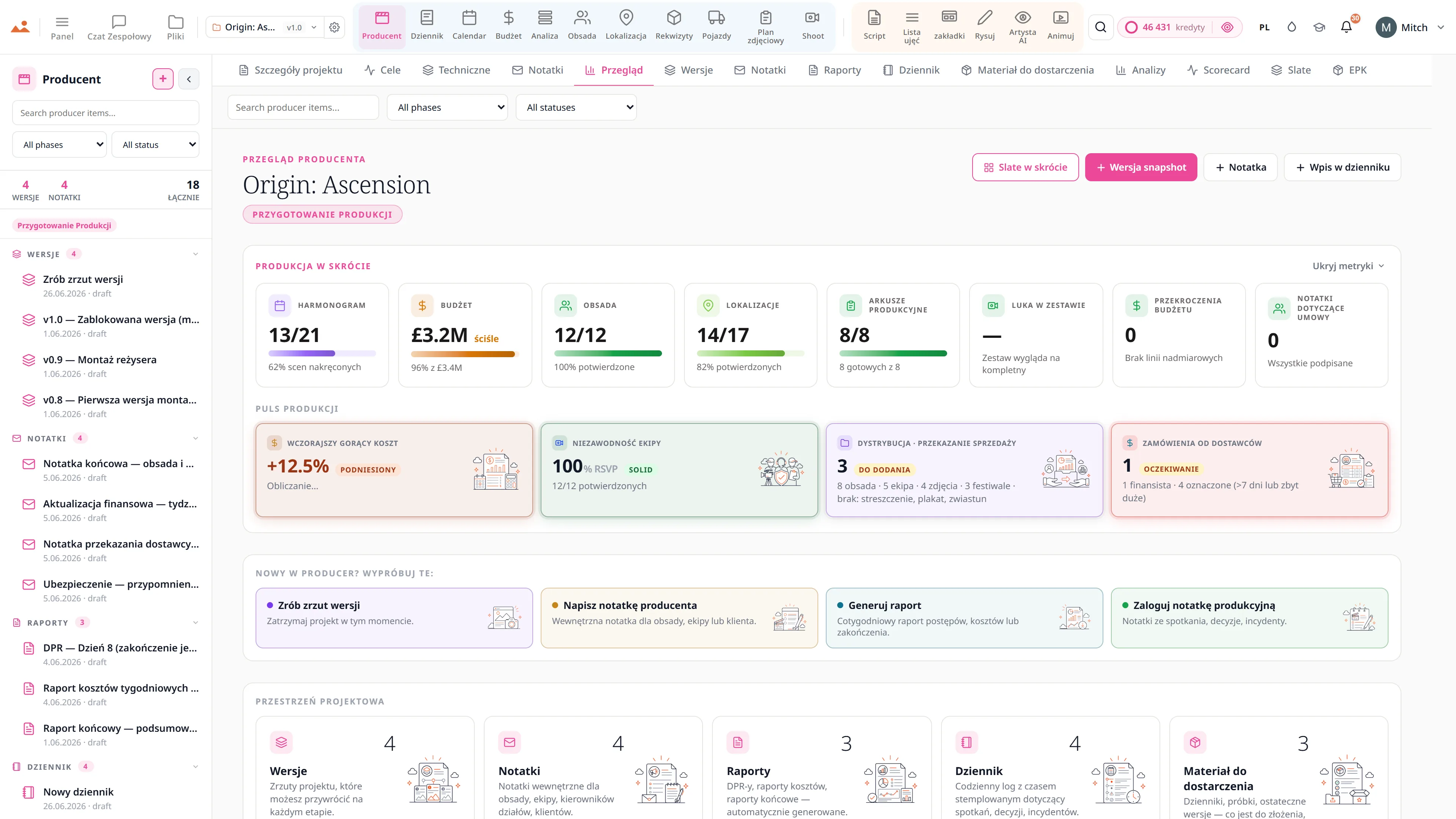Open sidebar All phases dropdown
This screenshot has width=1456, height=819.
(60, 145)
